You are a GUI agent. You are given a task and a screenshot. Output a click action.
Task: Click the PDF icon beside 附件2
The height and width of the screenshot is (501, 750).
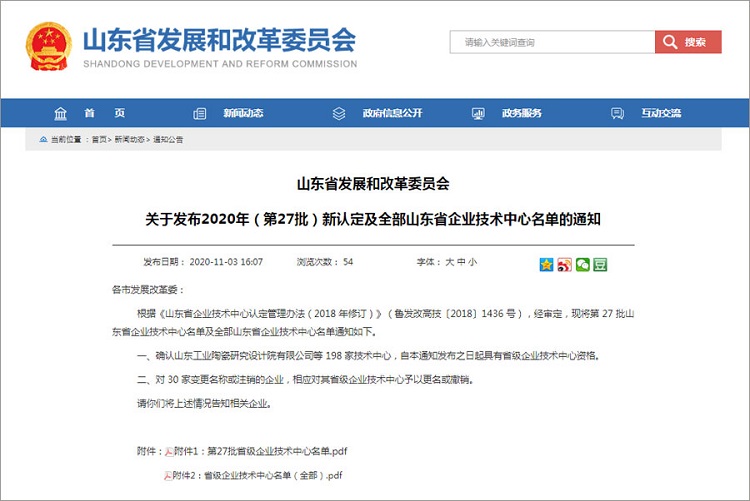pyautogui.click(x=166, y=474)
